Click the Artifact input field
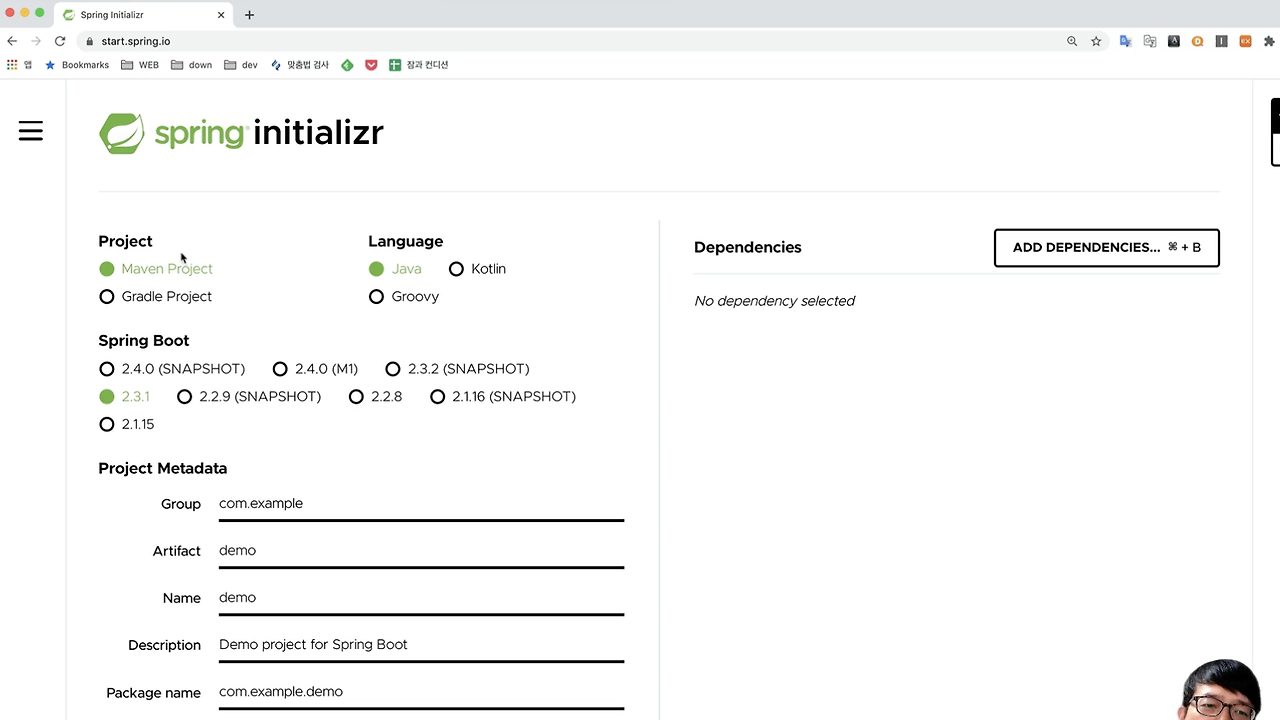Viewport: 1280px width, 720px height. point(421,552)
